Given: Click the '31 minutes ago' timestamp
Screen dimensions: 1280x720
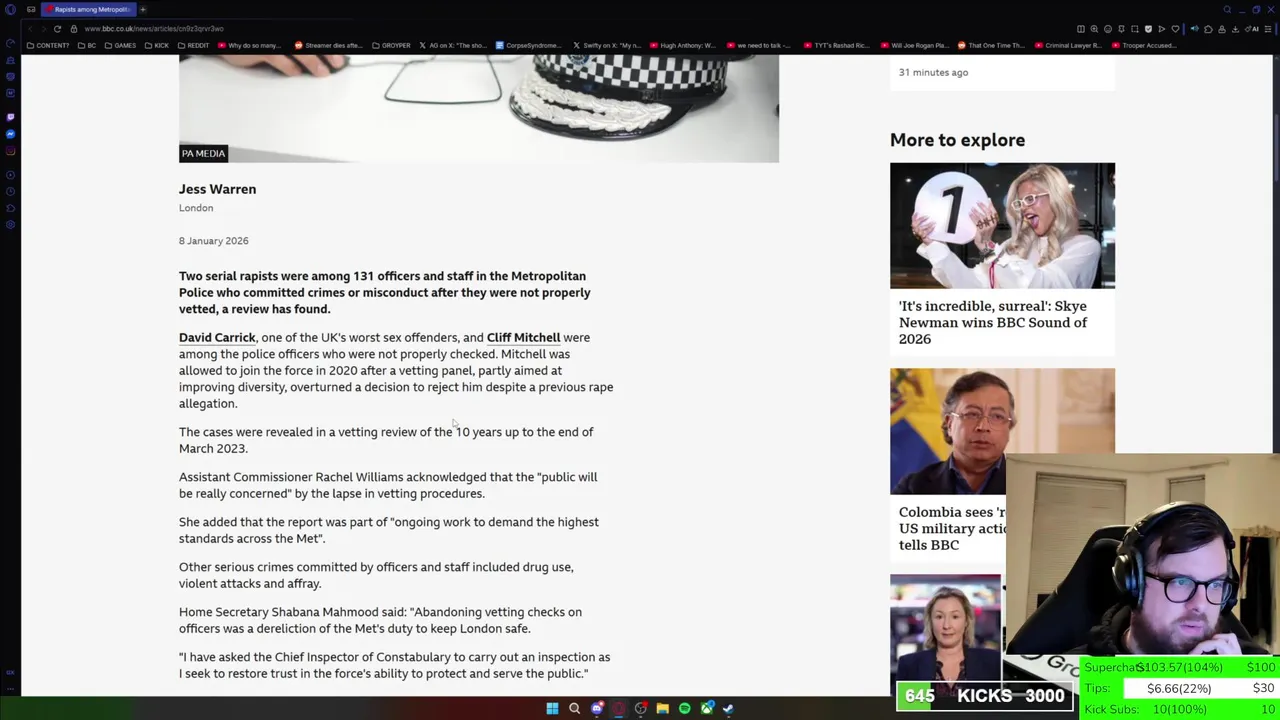Looking at the screenshot, I should (x=933, y=72).
